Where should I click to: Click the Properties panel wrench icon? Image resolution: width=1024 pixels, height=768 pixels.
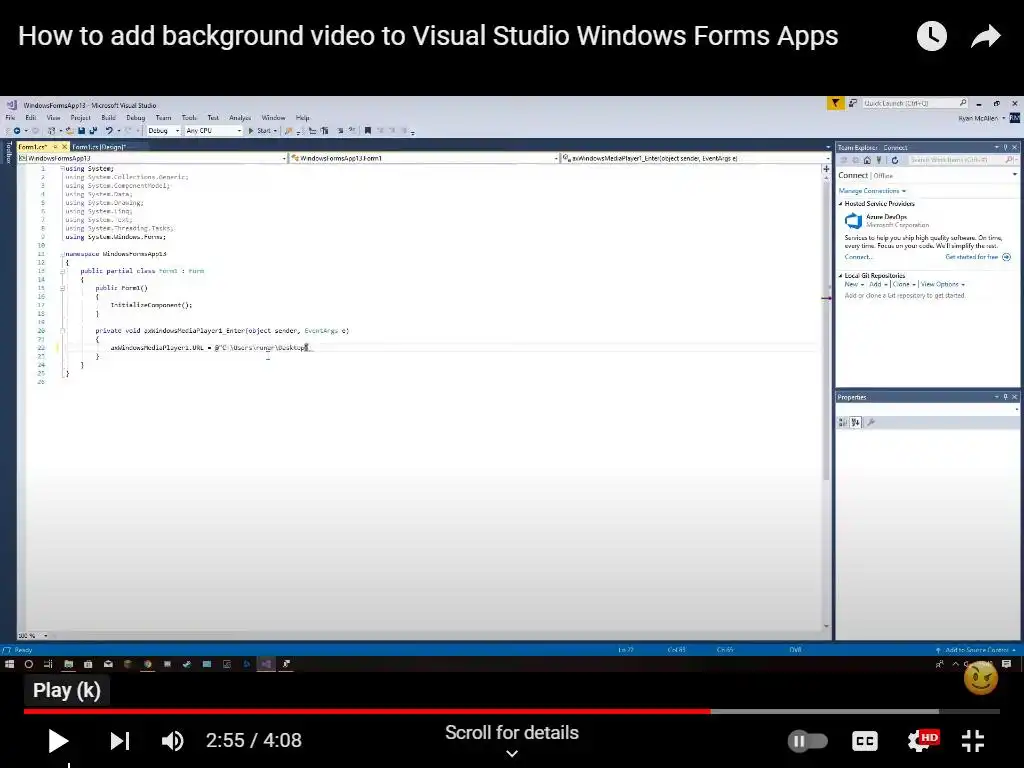click(x=871, y=423)
